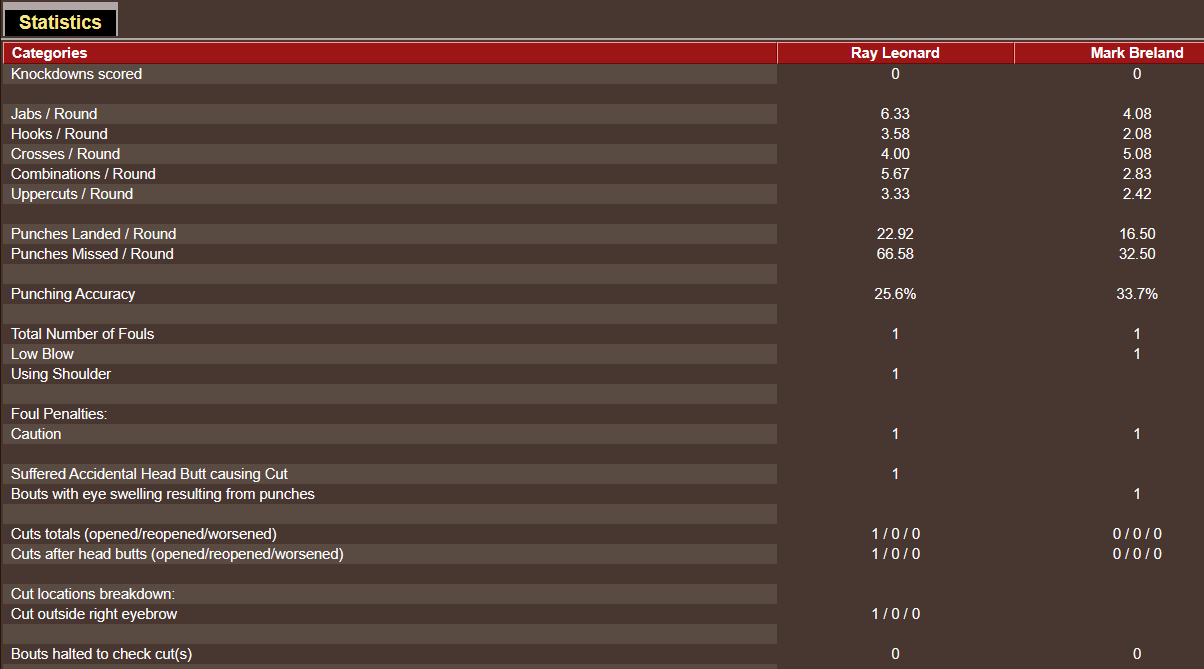Viewport: 1204px width, 669px height.
Task: Select Mark Breland's jabs value 4.08
Action: pyautogui.click(x=1137, y=114)
